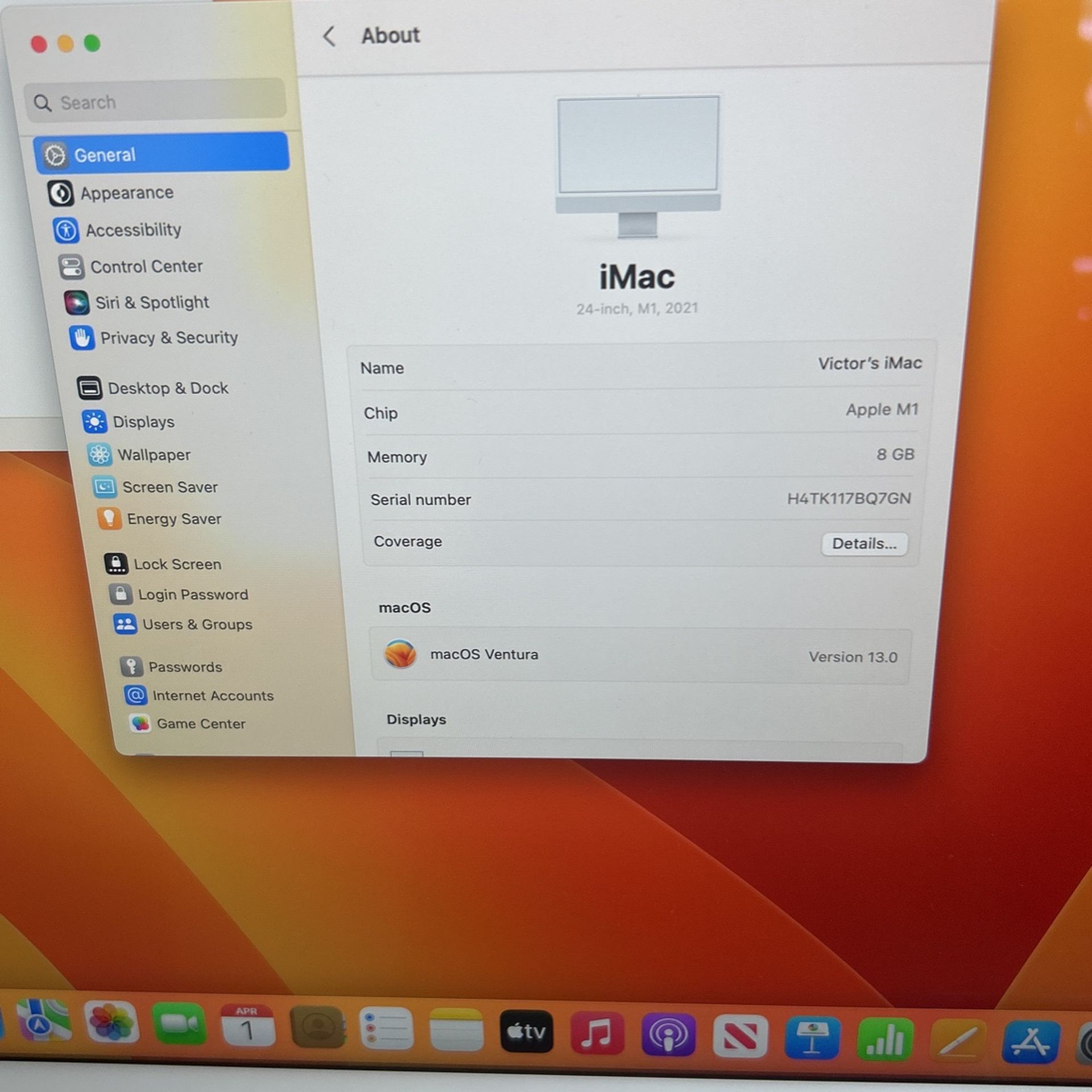Click the serial number H4TK117BQ7GN
The image size is (1092, 1092).
tap(849, 499)
